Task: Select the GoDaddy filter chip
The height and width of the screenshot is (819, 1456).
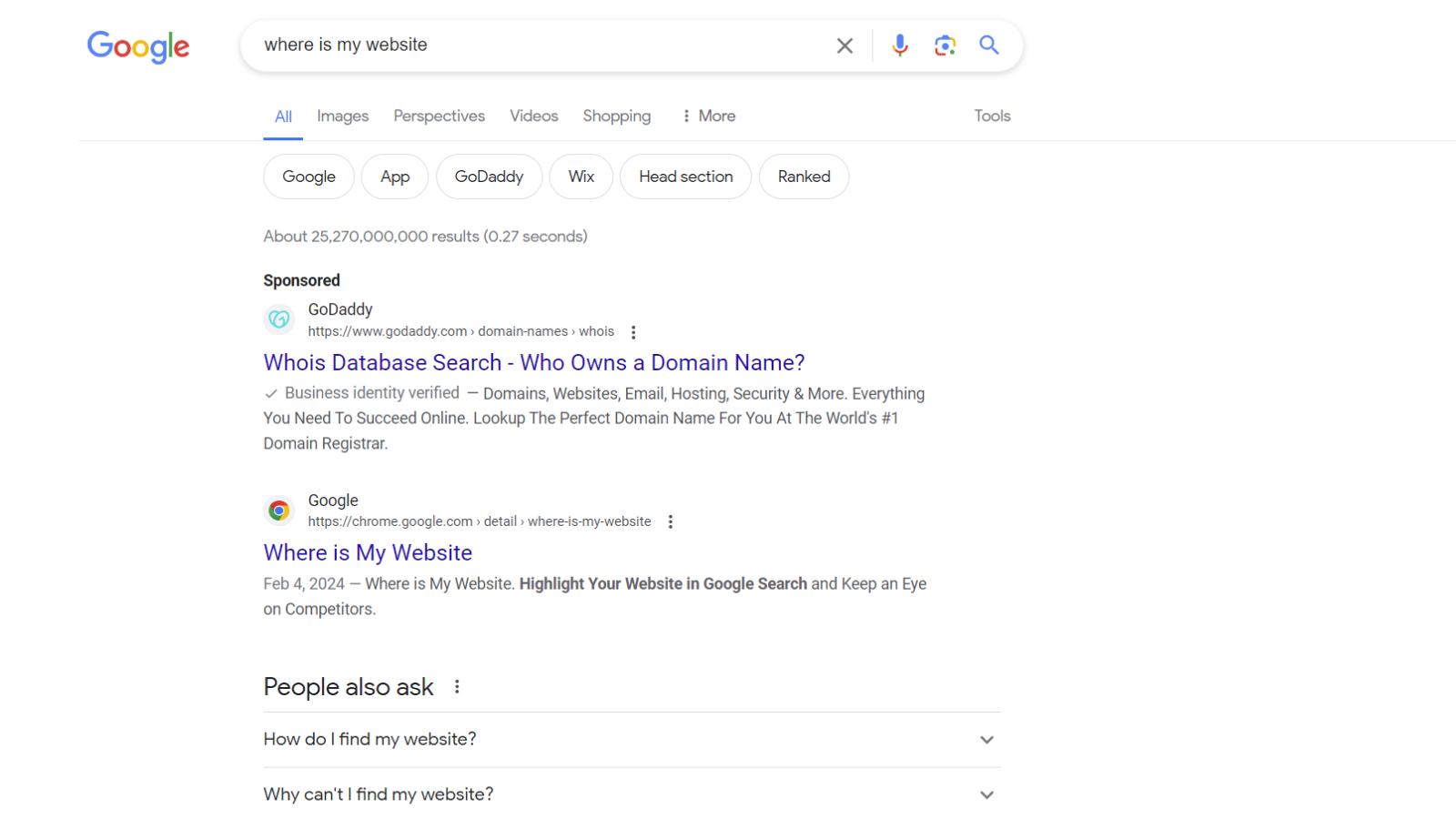Action: tap(489, 176)
